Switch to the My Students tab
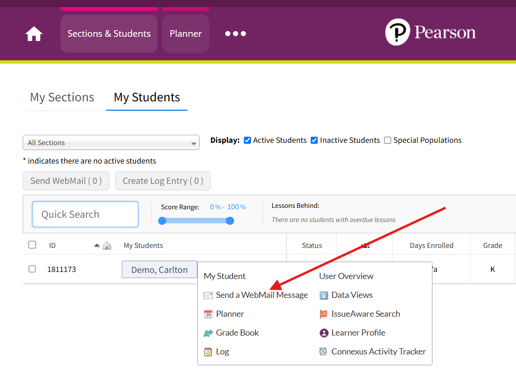516x378 pixels. [x=147, y=97]
